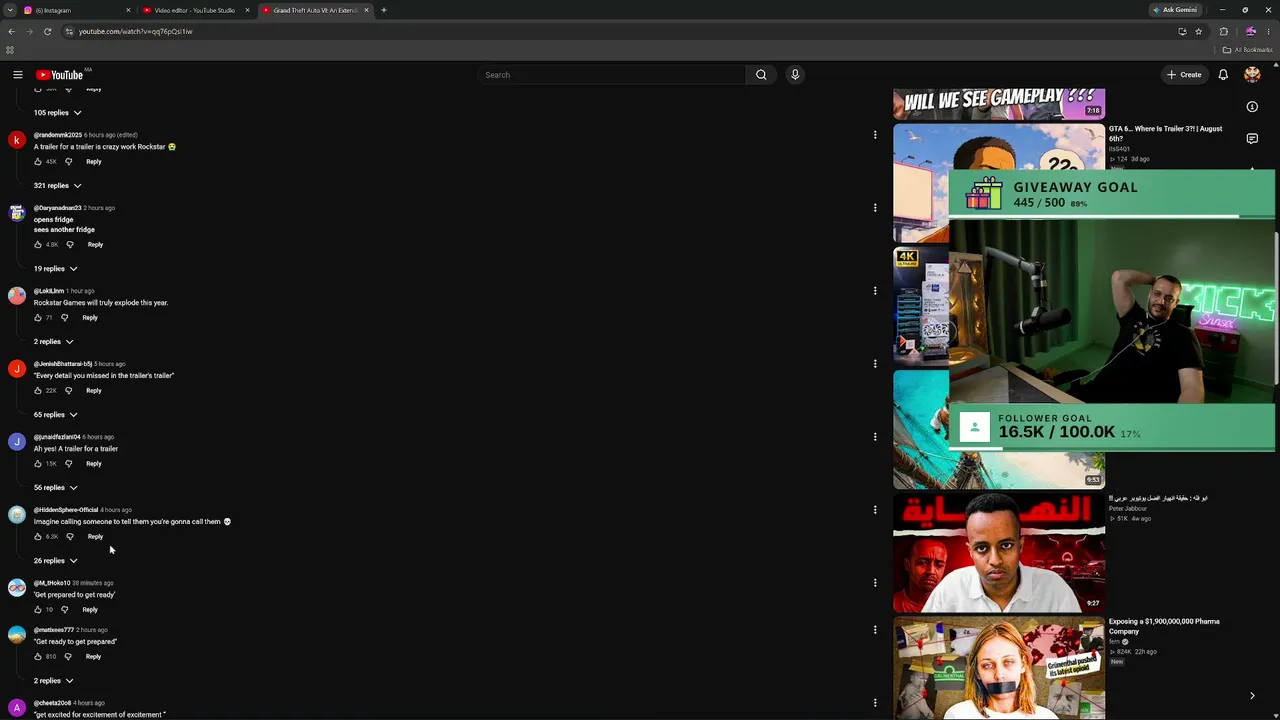Open the YouTube guide hamburger menu
The width and height of the screenshot is (1280, 720).
point(18,75)
